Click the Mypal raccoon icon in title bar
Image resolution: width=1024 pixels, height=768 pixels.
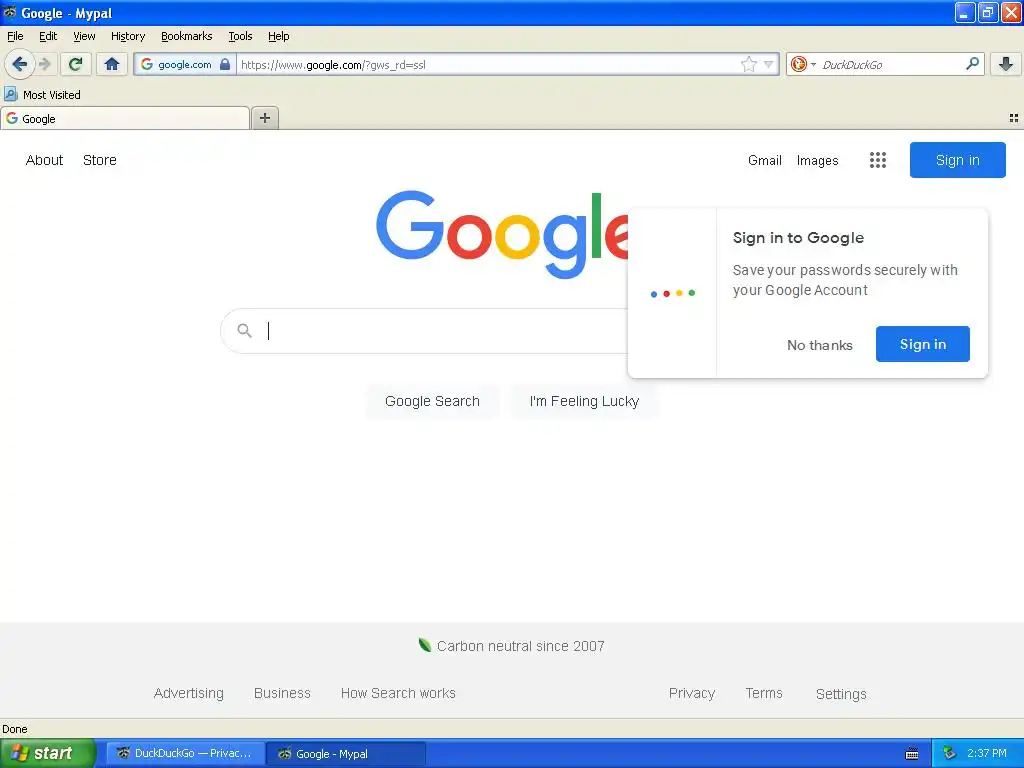pos(10,12)
